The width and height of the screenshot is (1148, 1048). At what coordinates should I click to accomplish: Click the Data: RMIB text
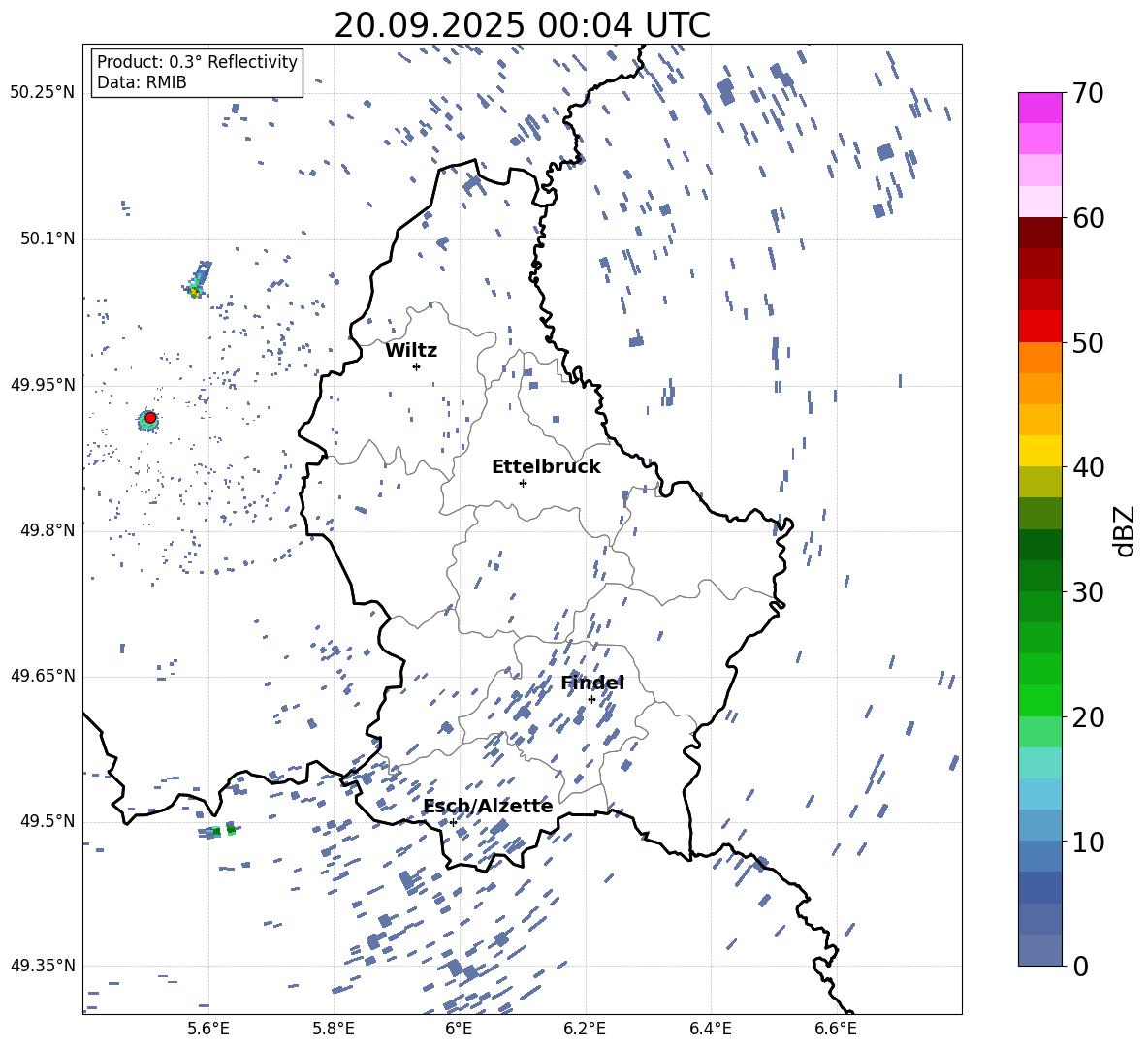142,82
